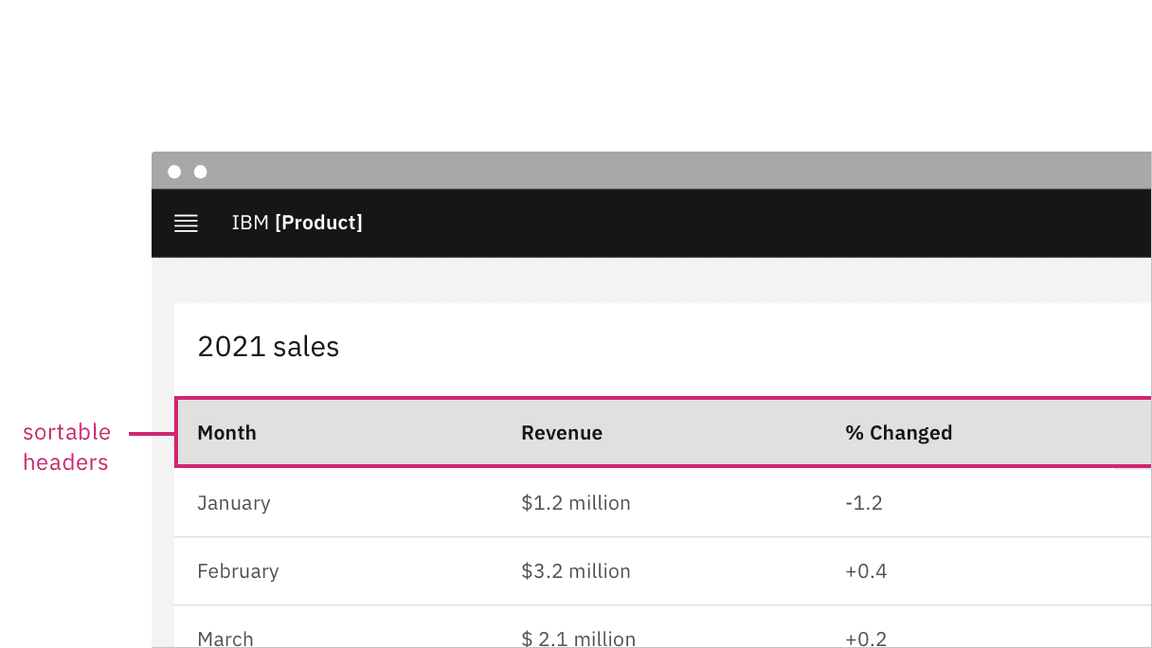The height and width of the screenshot is (648, 1152).
Task: Click the pink sortable headers annotation label
Action: (67, 447)
